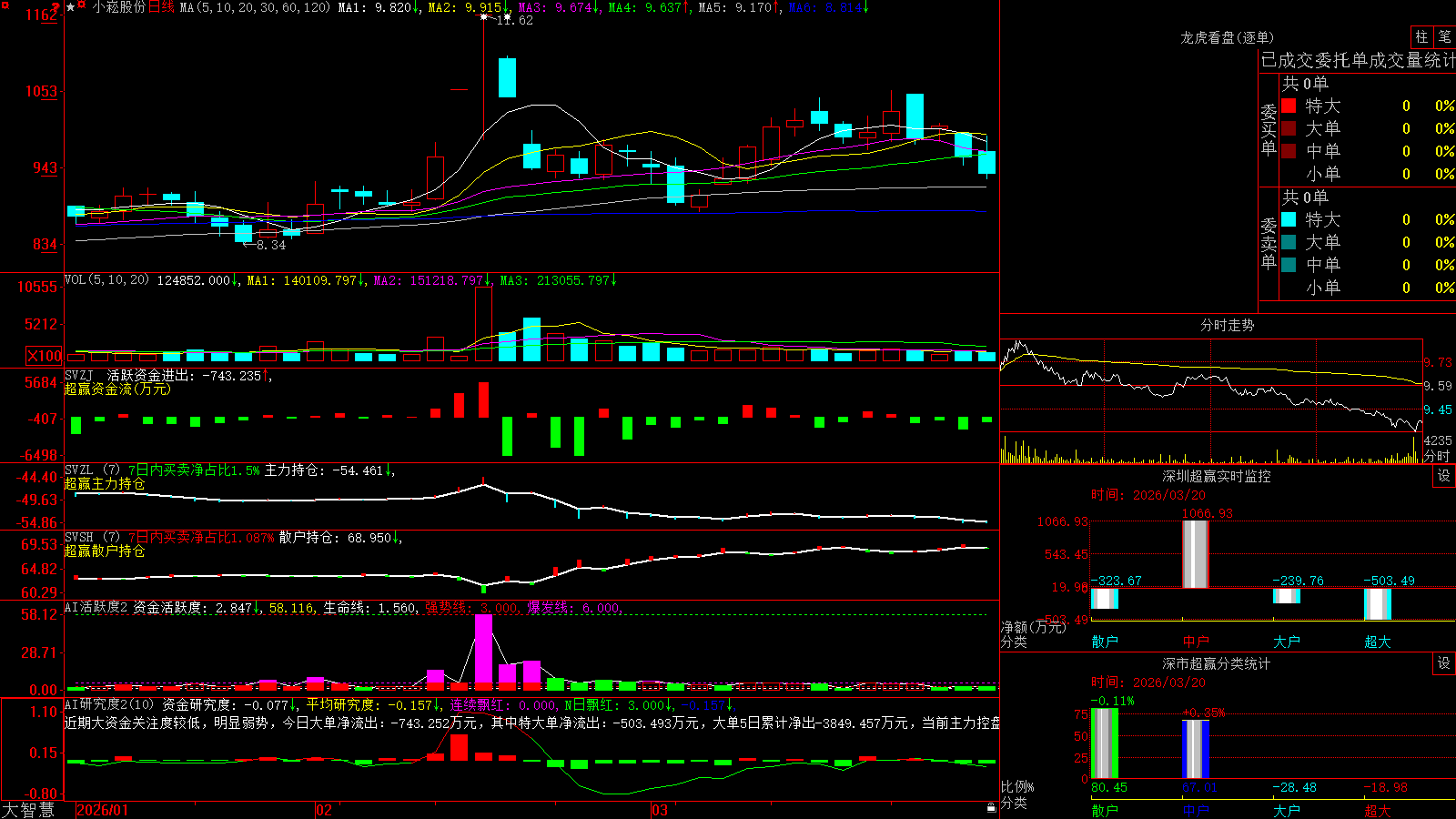The height and width of the screenshot is (819, 1456).
Task: Click the MA1: 9.820 value
Action: [x=379, y=7]
